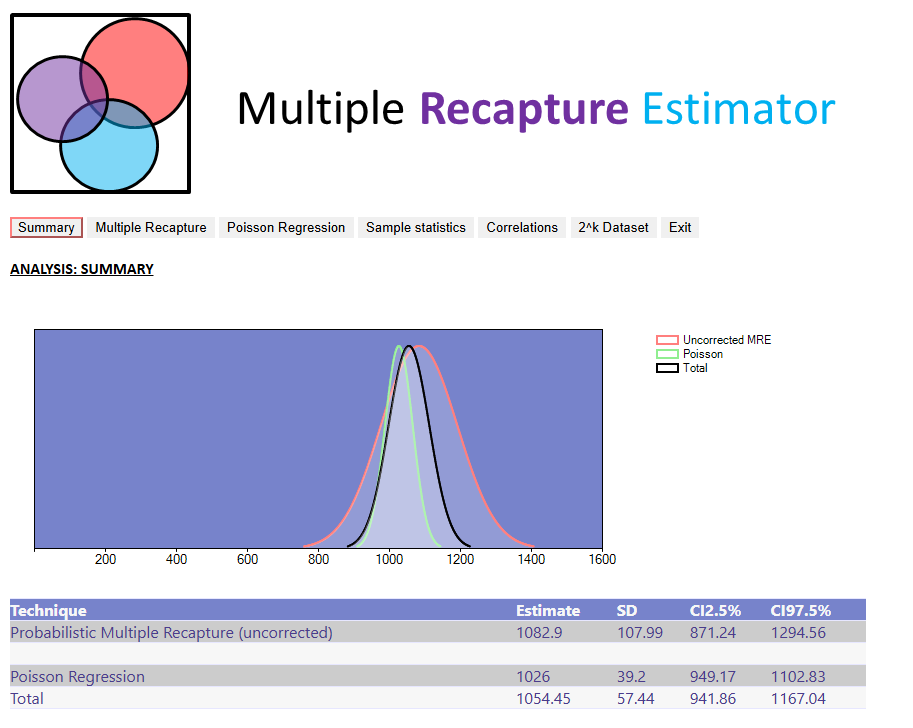The width and height of the screenshot is (913, 728).
Task: Select the Summary tab
Action: [46, 228]
